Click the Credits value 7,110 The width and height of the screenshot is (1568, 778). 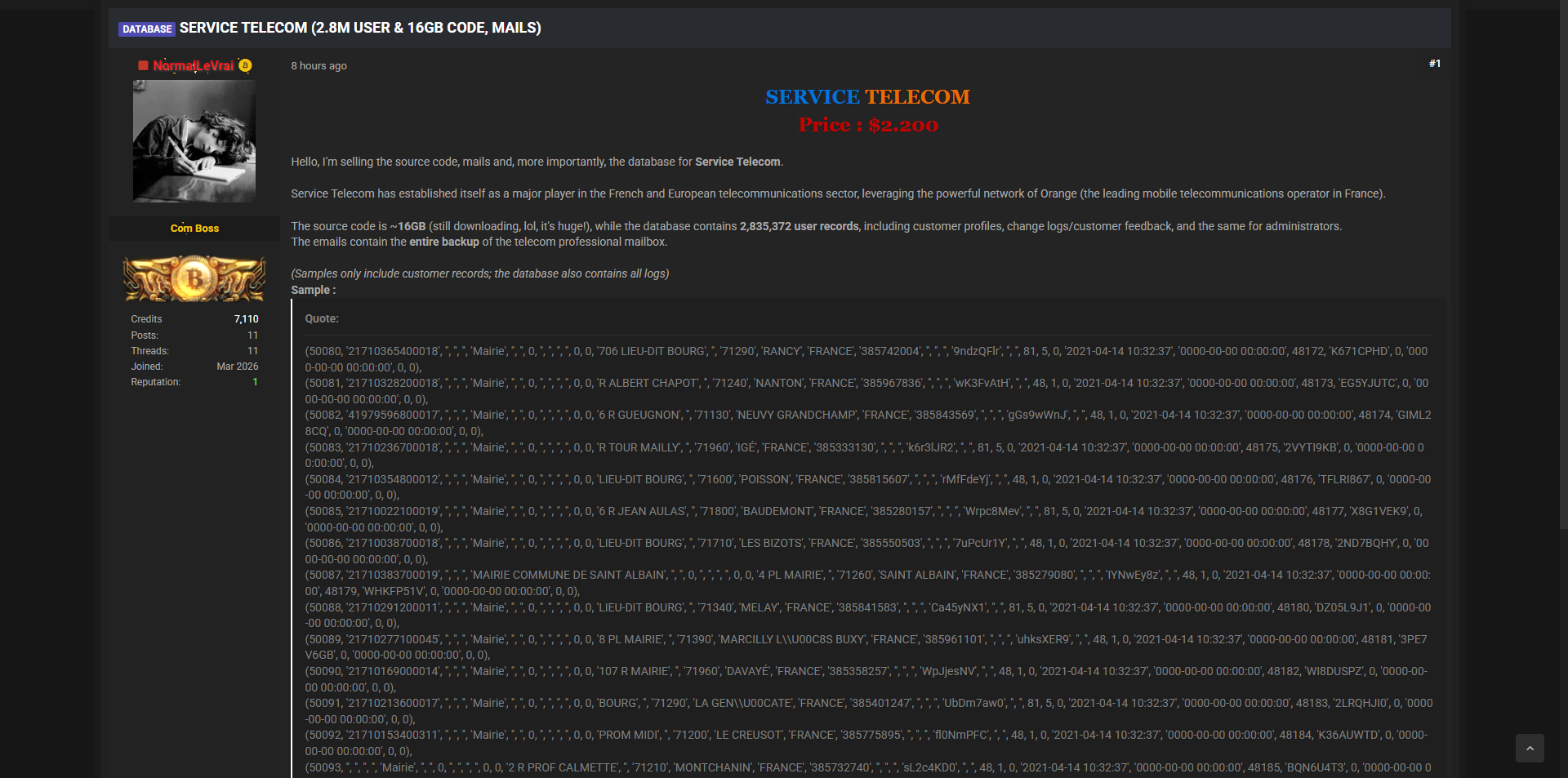(246, 319)
